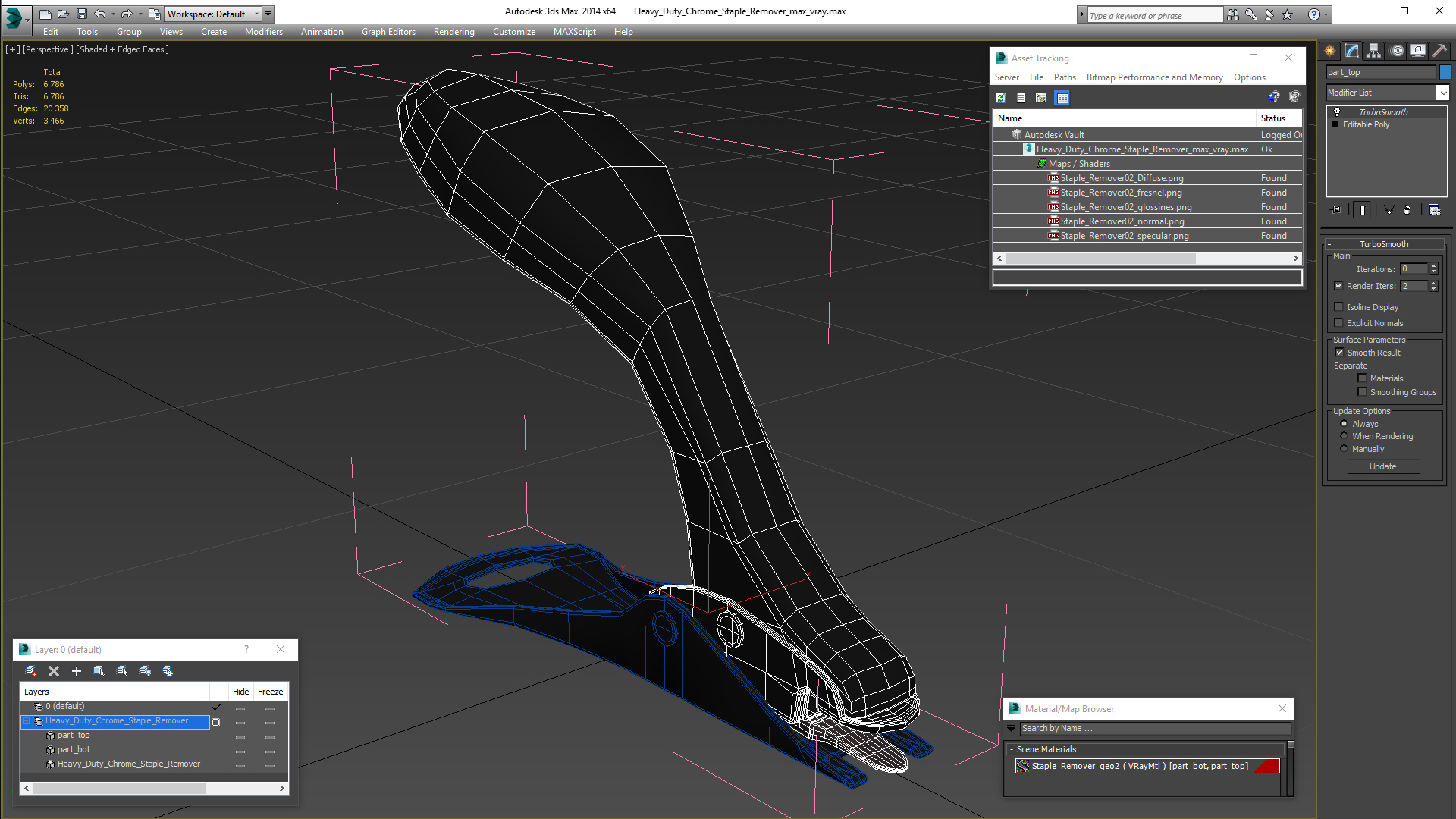Click the When Rendering radio button

click(x=1344, y=436)
